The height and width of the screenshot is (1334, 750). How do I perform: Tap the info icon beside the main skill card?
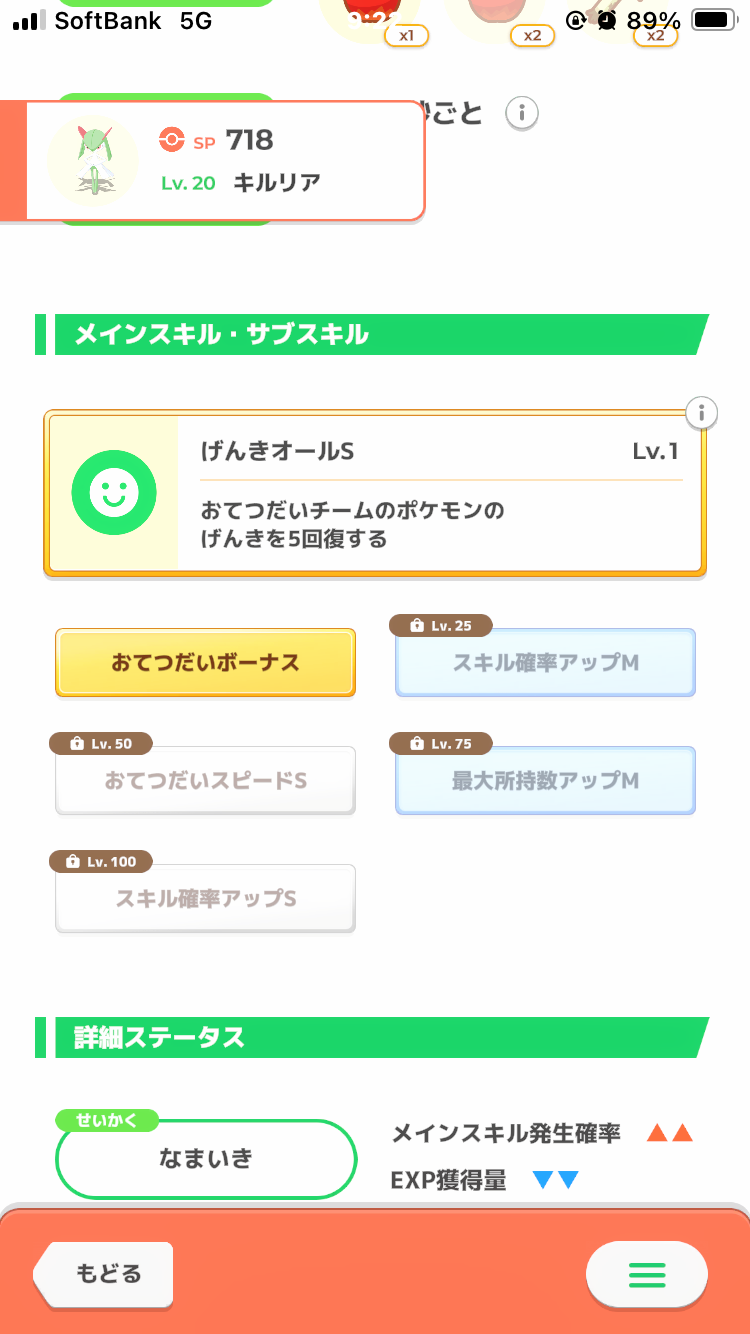click(702, 412)
